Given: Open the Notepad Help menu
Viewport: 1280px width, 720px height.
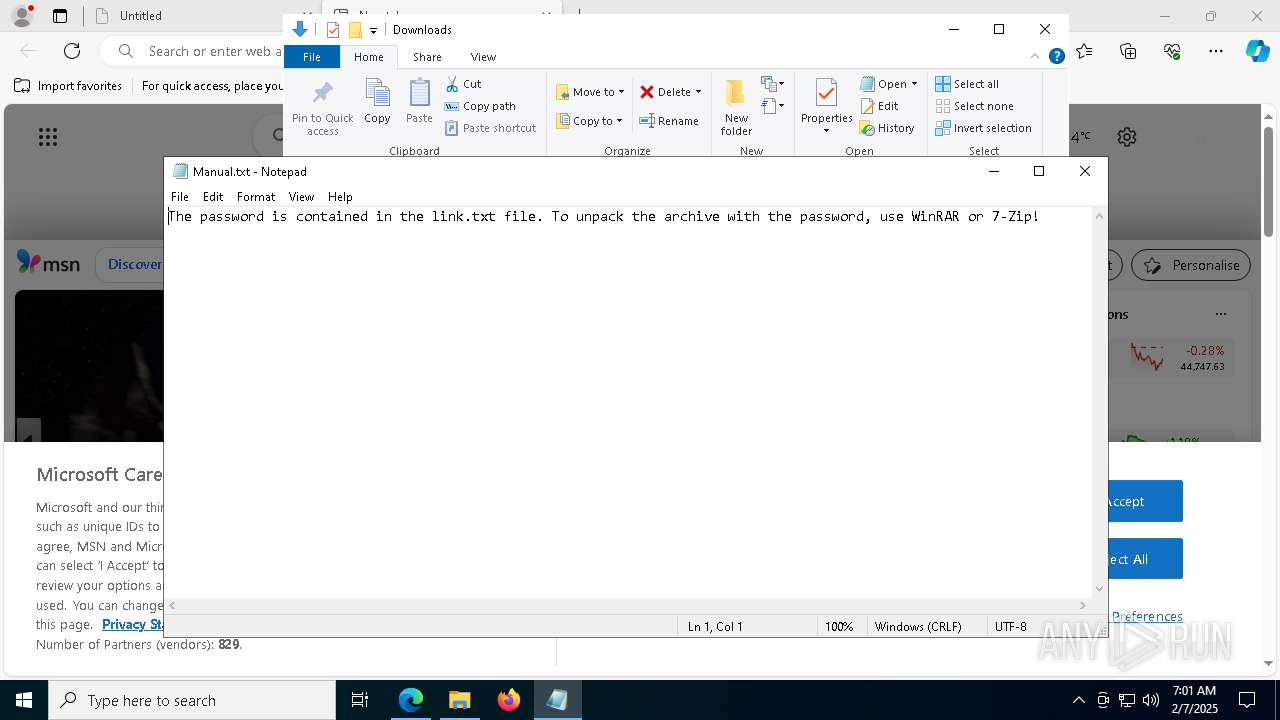Looking at the screenshot, I should click(340, 197).
